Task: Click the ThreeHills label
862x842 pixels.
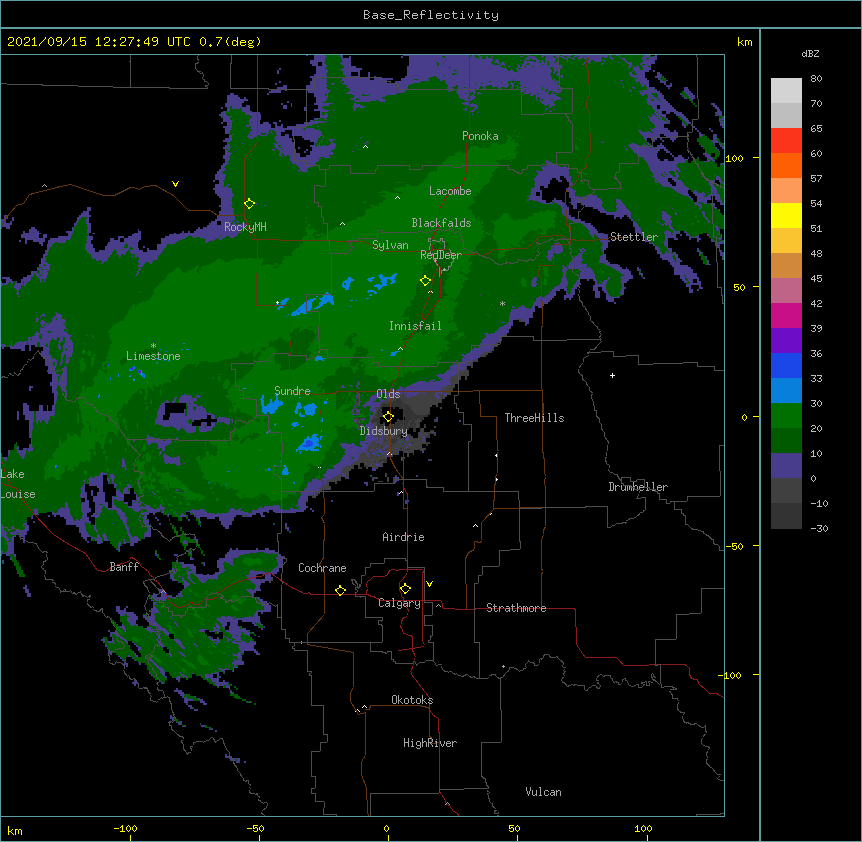Action: [534, 418]
